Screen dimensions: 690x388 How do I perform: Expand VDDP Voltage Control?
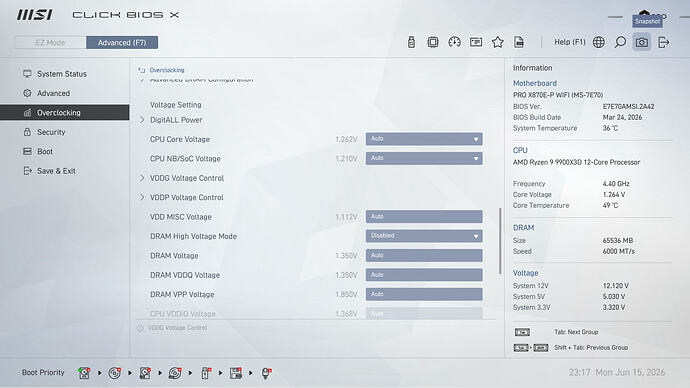tap(187, 198)
